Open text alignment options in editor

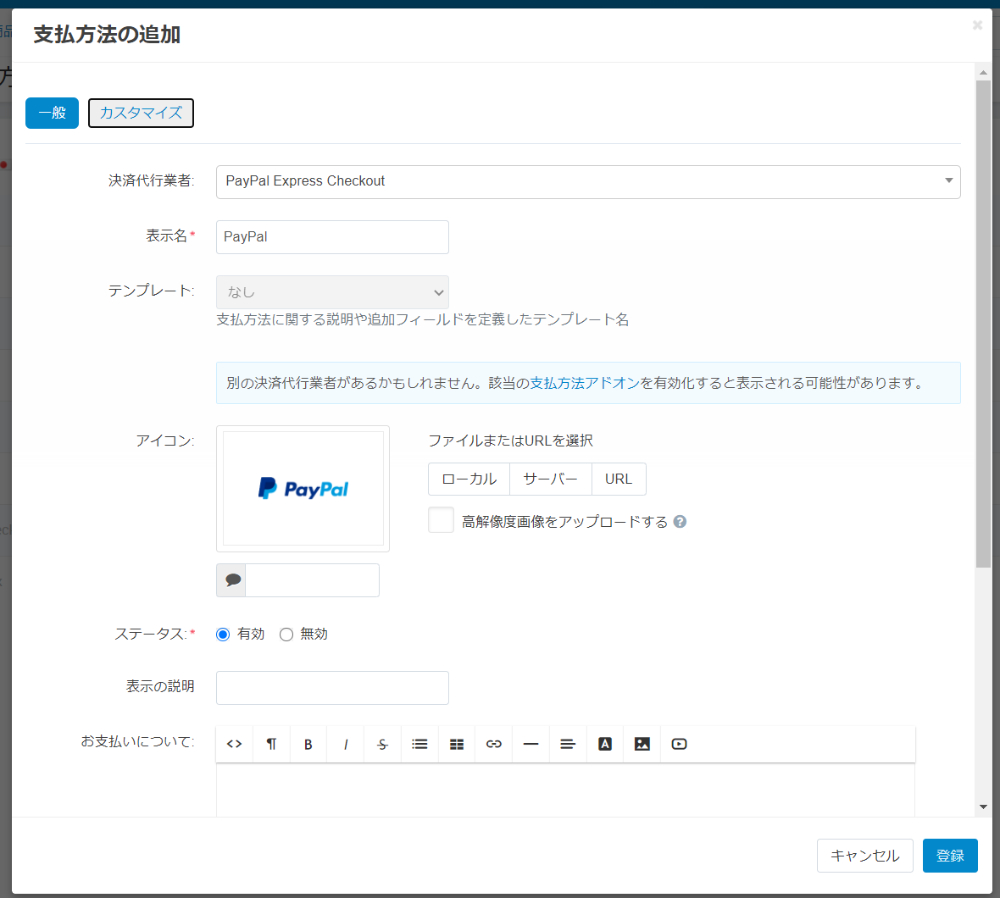[x=568, y=744]
